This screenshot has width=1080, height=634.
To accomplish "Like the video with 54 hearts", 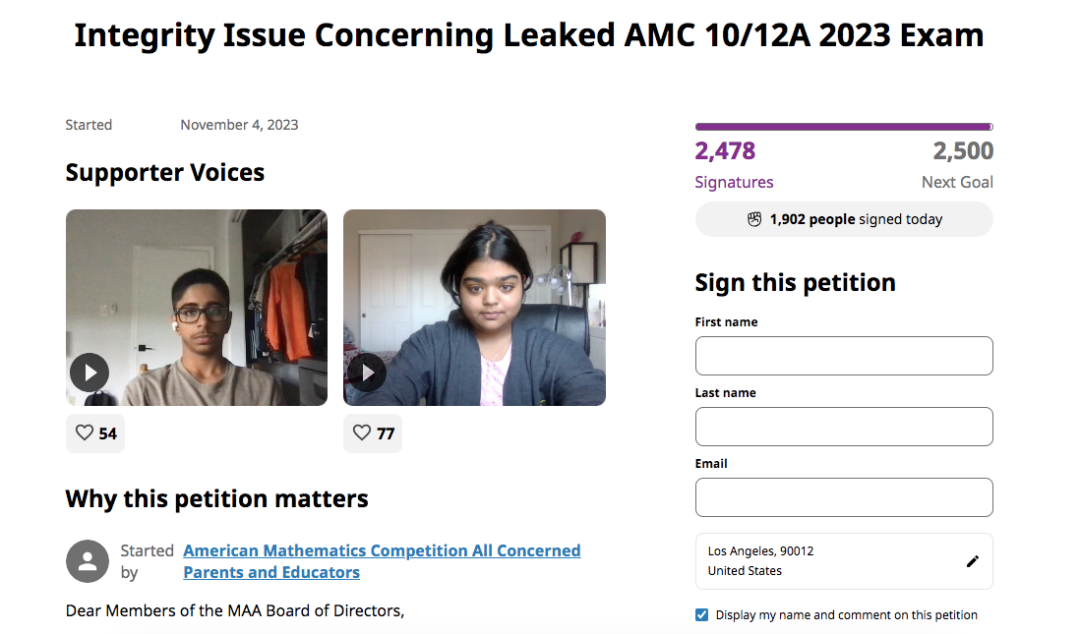I will click(x=95, y=433).
